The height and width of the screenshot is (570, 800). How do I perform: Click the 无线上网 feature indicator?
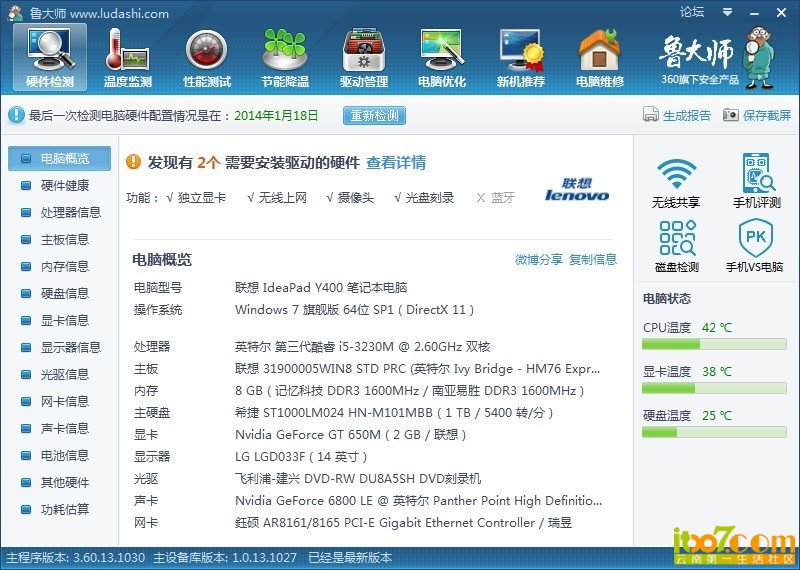277,198
